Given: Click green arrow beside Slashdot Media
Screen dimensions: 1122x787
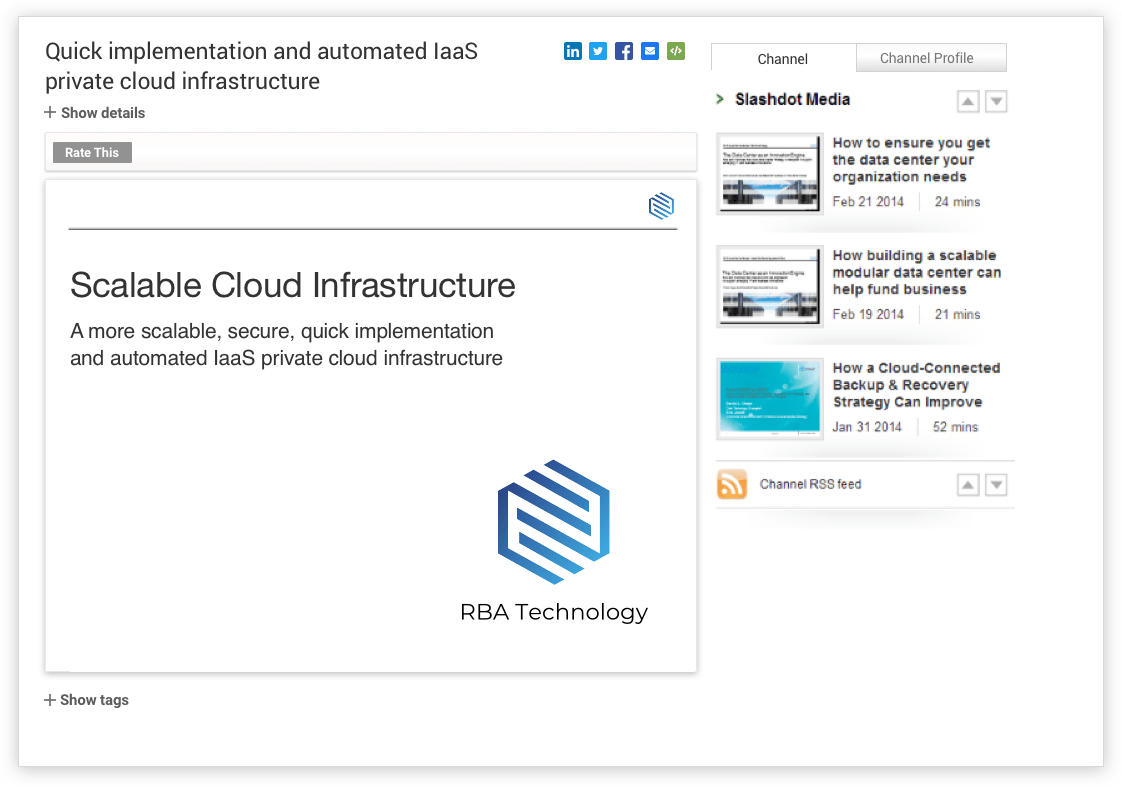Looking at the screenshot, I should [x=720, y=99].
